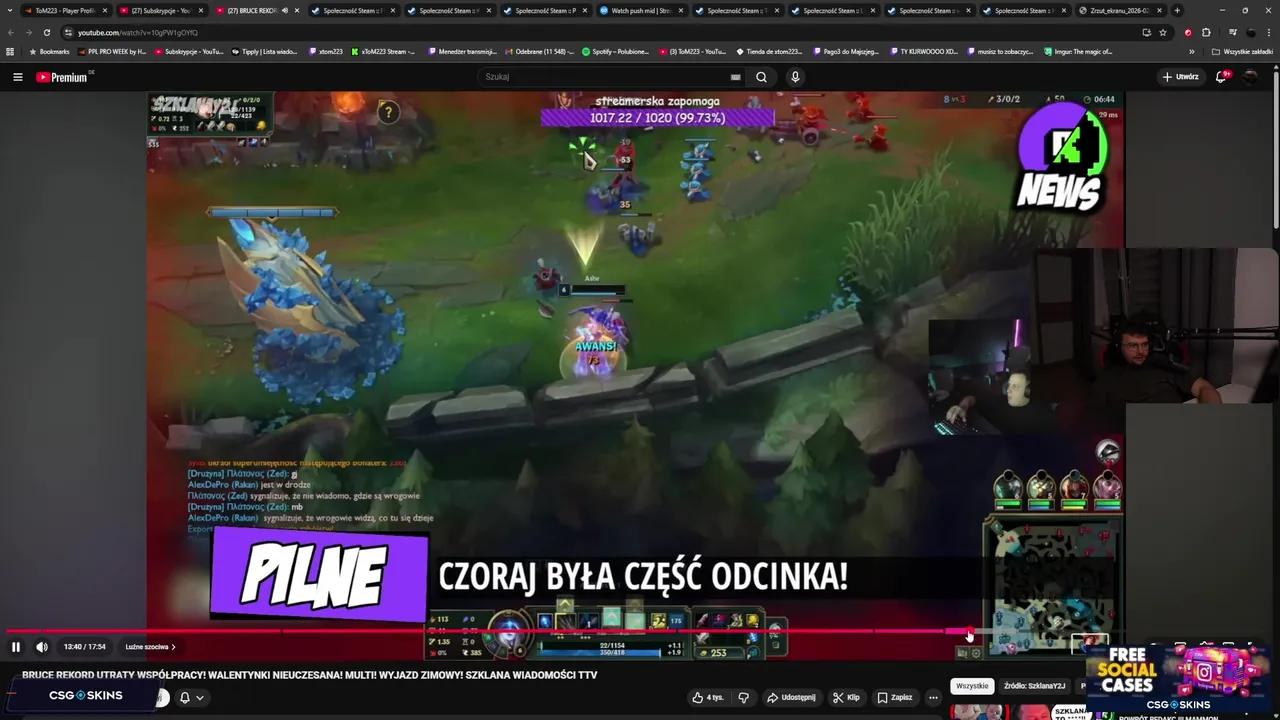Open the CSG SKINS overlay banner

coord(86,695)
